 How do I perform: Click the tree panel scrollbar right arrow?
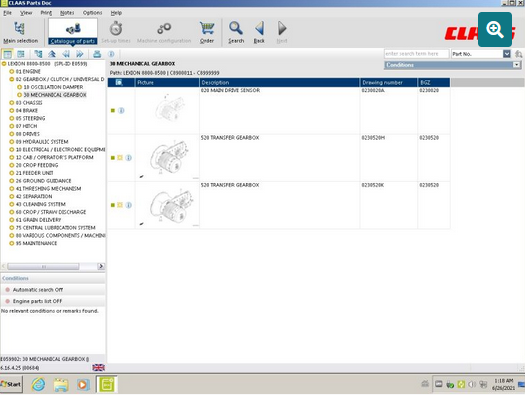(x=100, y=266)
